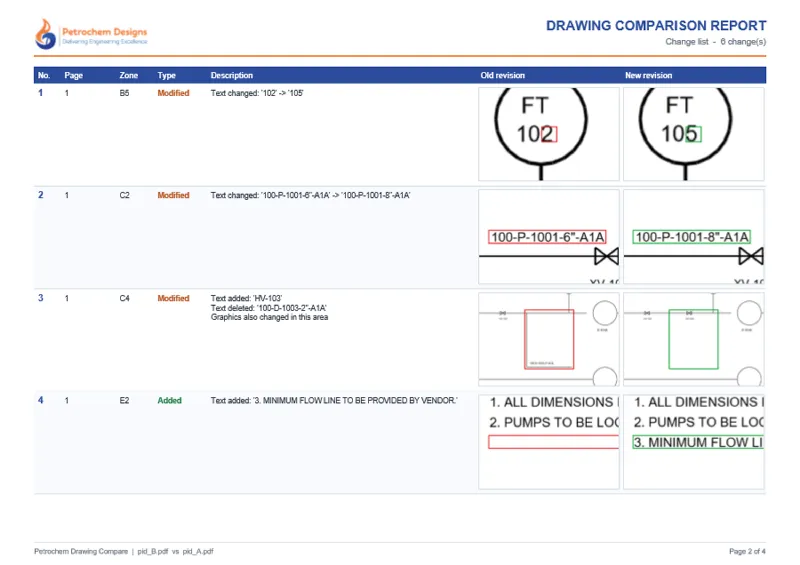The image size is (800, 565).
Task: Open the new revision FT 105 thumbnail
Action: [694, 134]
